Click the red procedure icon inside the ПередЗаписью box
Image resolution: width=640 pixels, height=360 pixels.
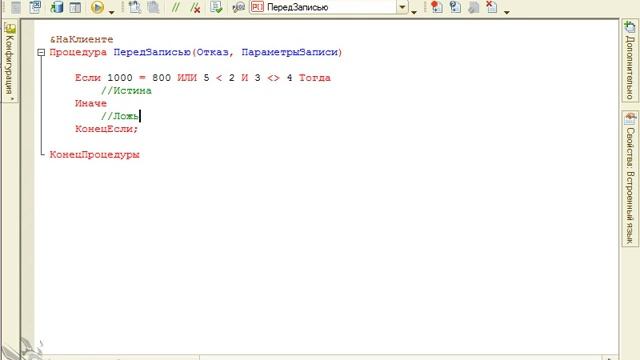(x=257, y=7)
